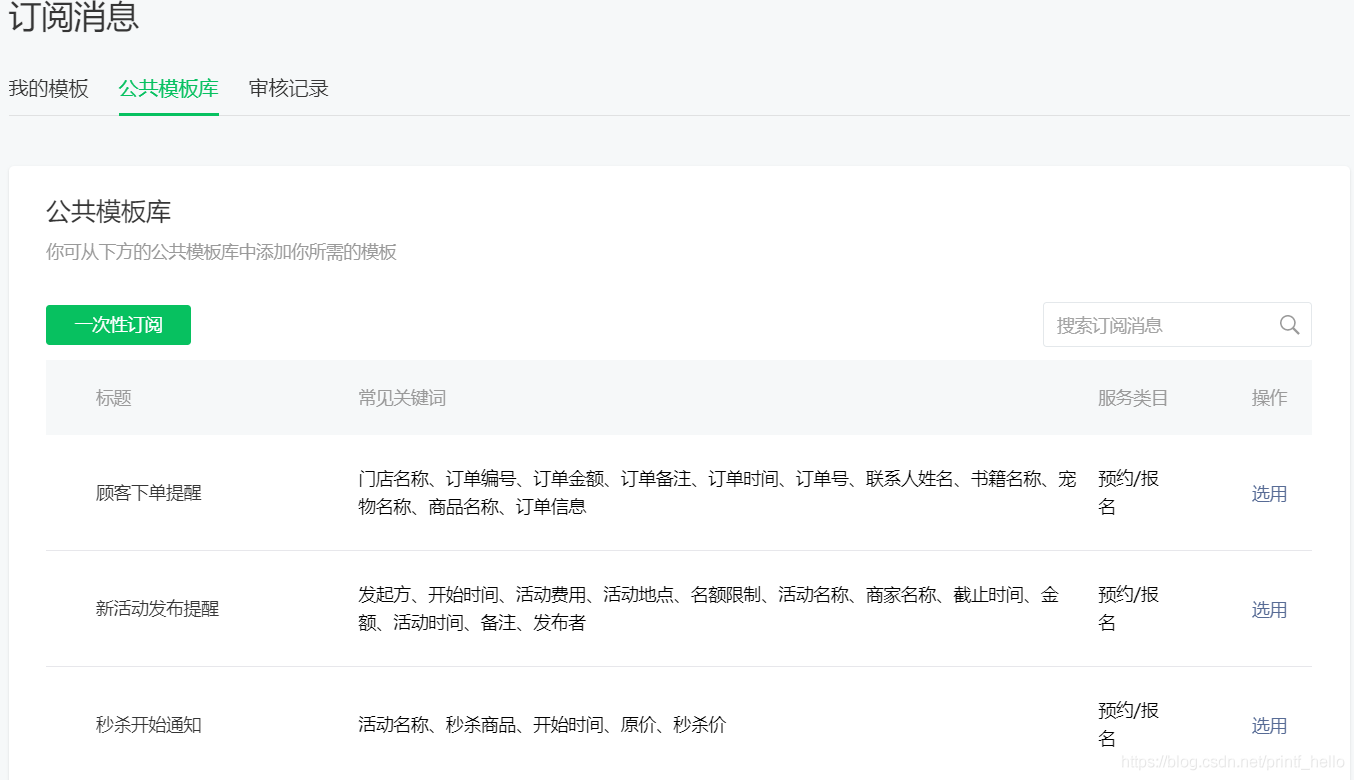The height and width of the screenshot is (780, 1354).
Task: Switch to 我的模板 tab
Action: tap(49, 88)
